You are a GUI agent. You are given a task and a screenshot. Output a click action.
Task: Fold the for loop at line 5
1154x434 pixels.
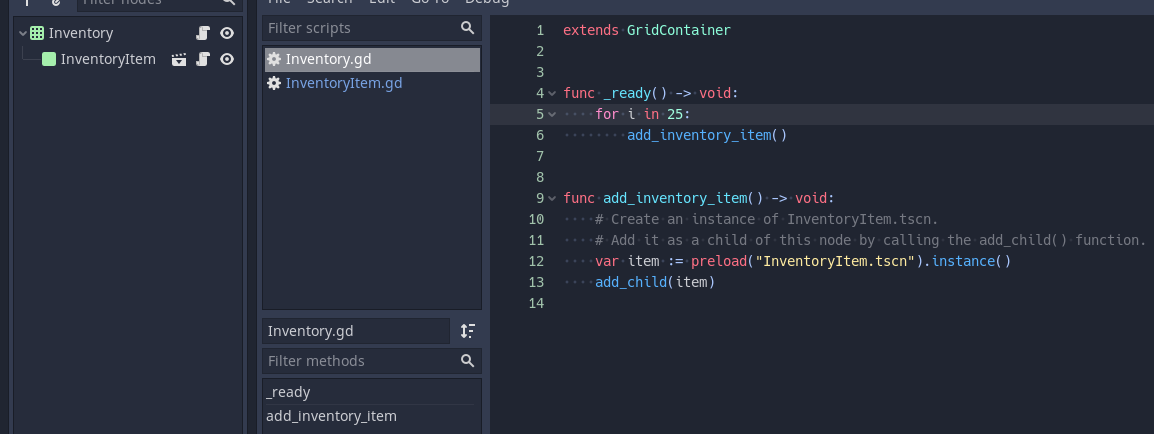pyautogui.click(x=552, y=114)
